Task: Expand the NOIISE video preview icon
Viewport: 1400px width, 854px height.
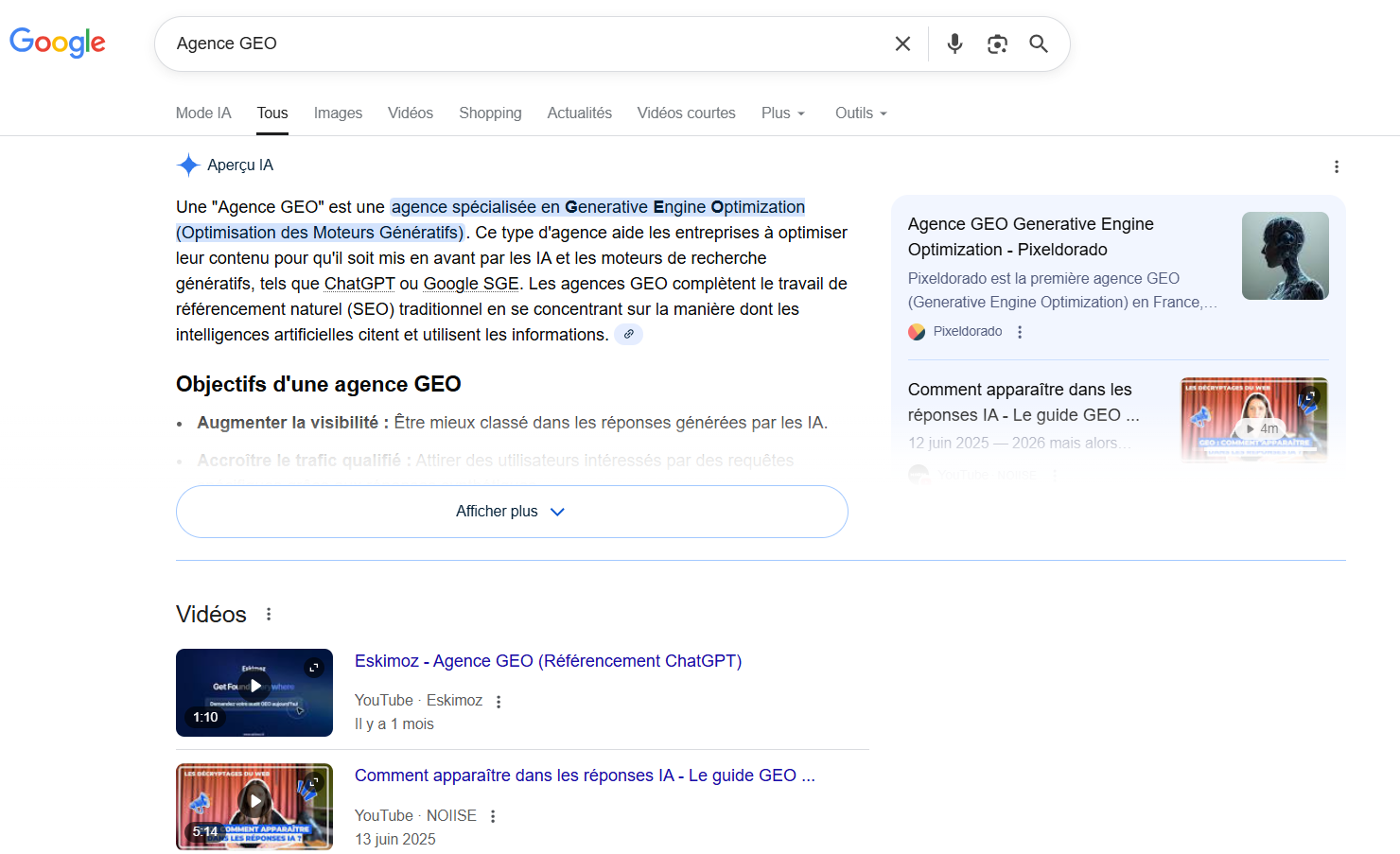Action: click(x=314, y=782)
